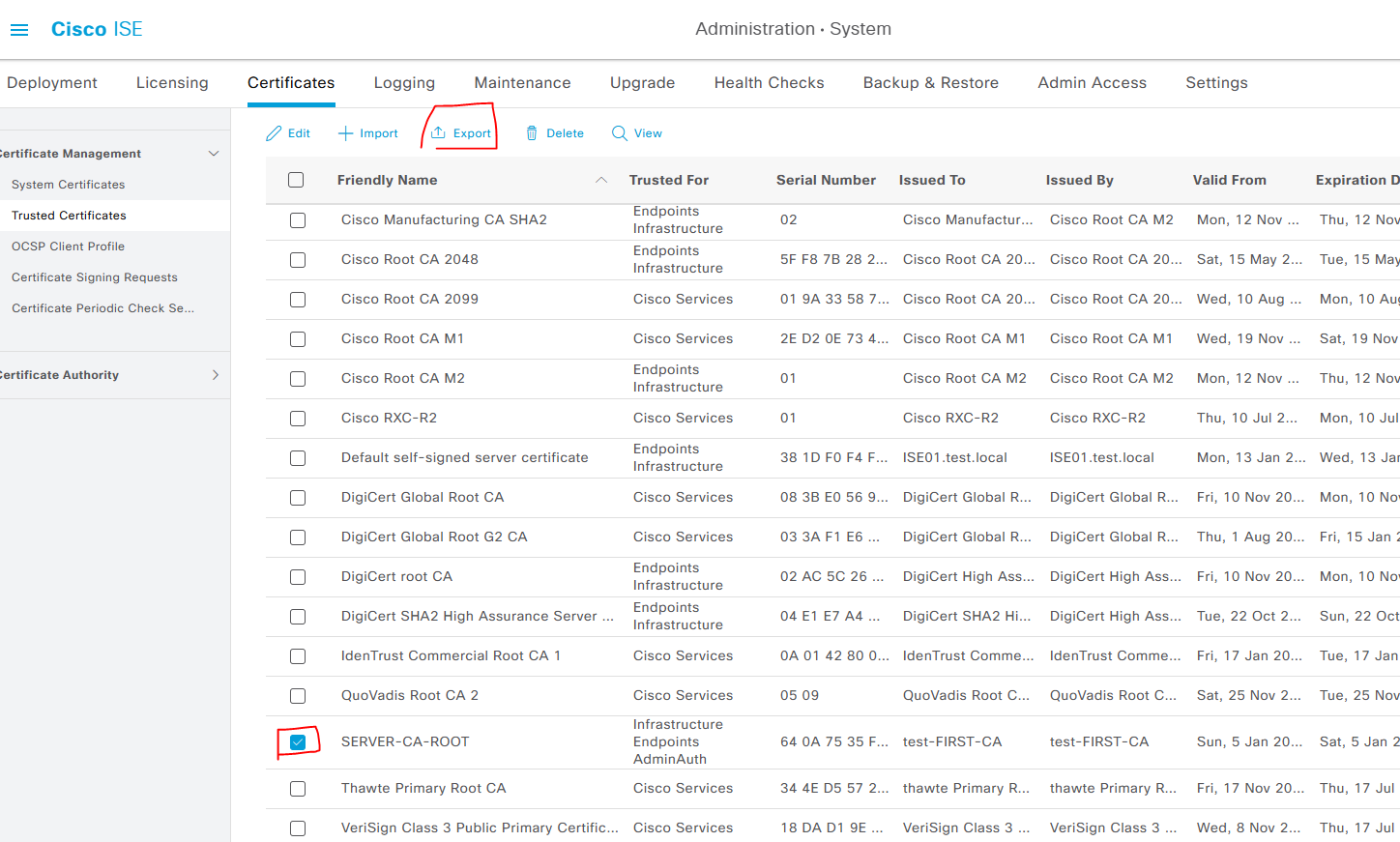
Task: Collapse the Certificate Management section
Action: pyautogui.click(x=214, y=154)
